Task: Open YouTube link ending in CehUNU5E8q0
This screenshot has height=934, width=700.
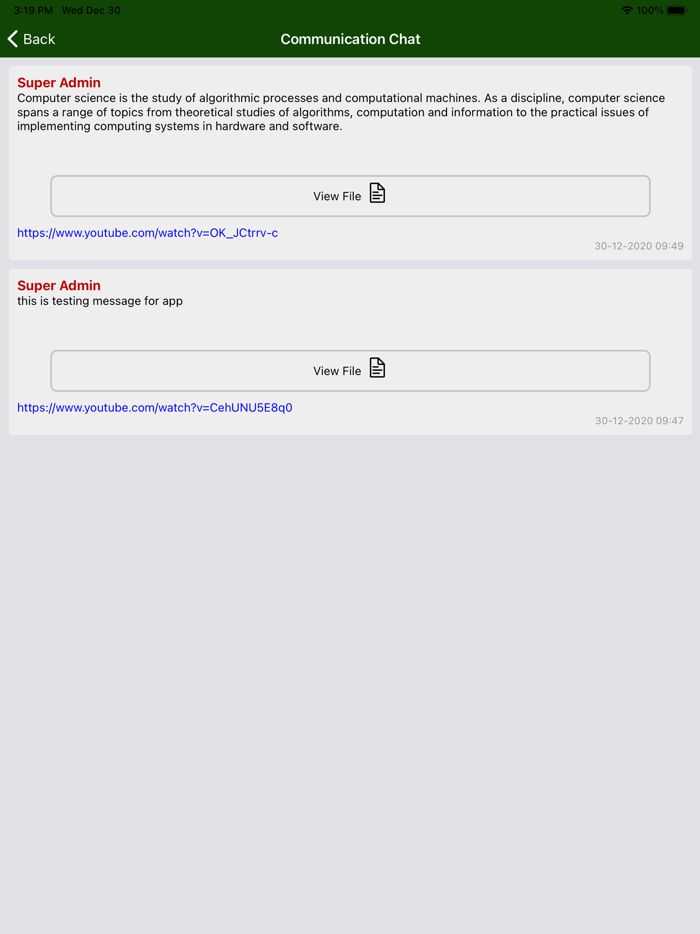Action: [154, 407]
